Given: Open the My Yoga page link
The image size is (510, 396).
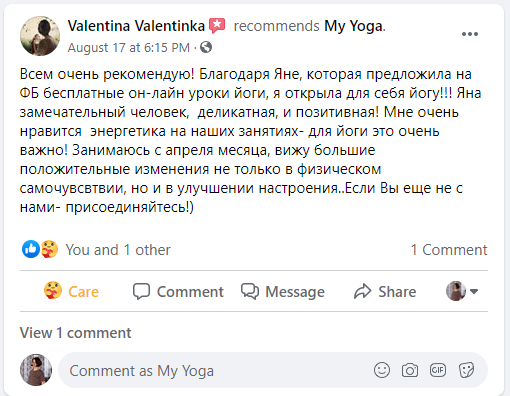Looking at the screenshot, I should tap(353, 26).
